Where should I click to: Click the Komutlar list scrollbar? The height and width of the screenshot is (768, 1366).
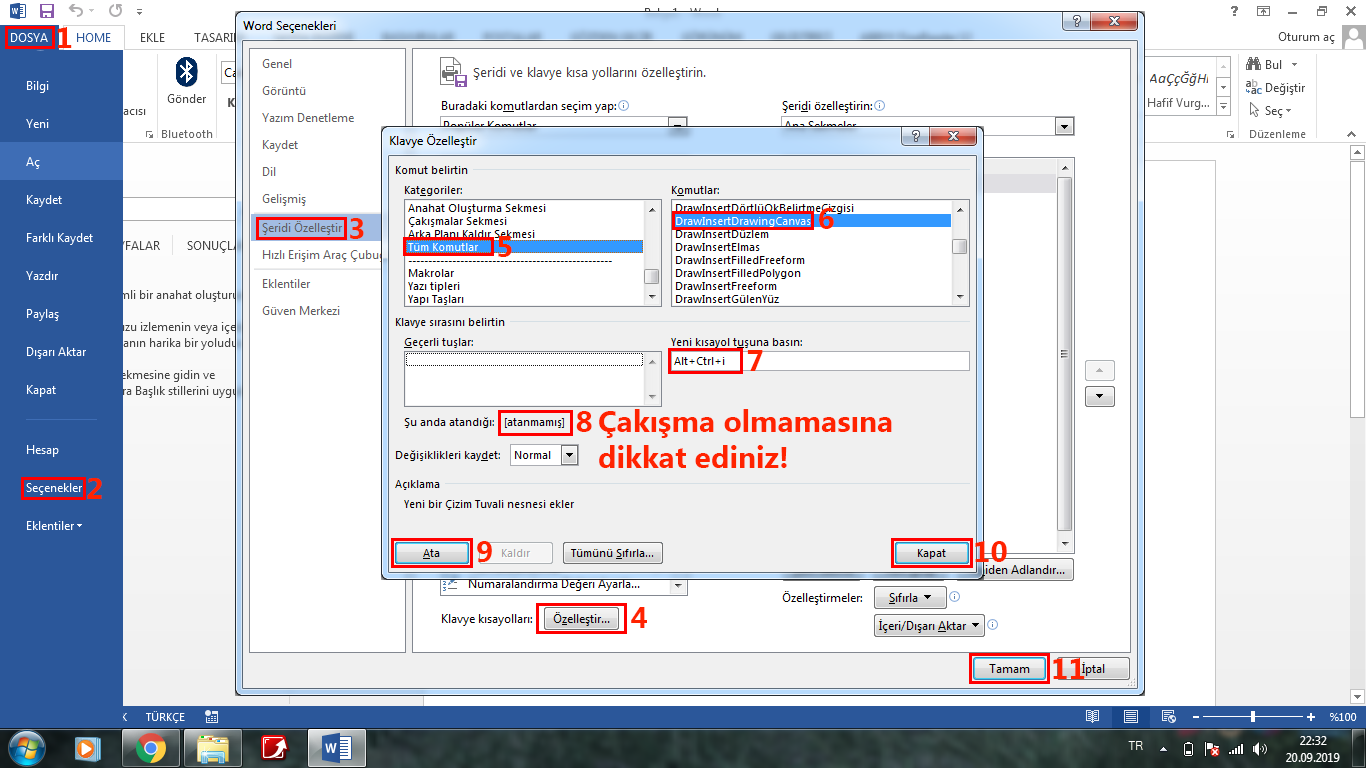[960, 254]
